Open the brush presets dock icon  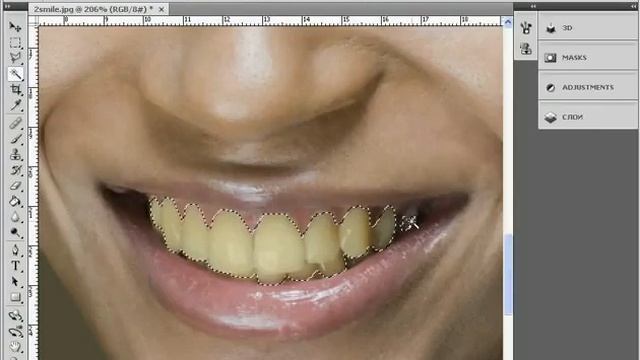526,27
